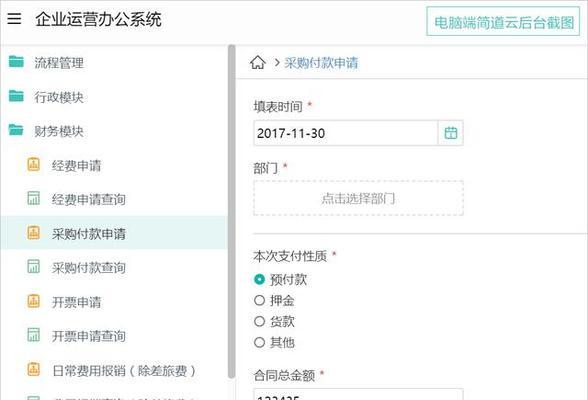Open the 经费申请 form
588x400 pixels.
(76, 166)
